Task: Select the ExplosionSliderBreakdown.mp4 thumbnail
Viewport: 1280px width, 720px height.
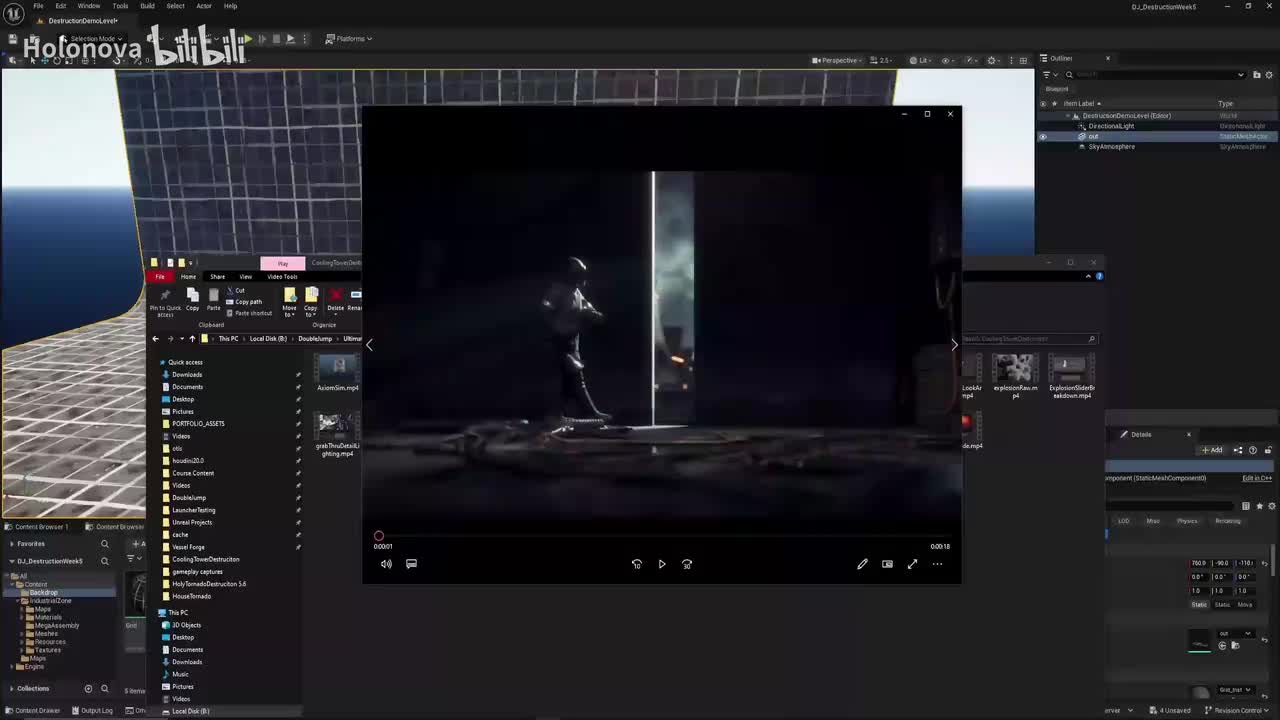Action: 1072,378
